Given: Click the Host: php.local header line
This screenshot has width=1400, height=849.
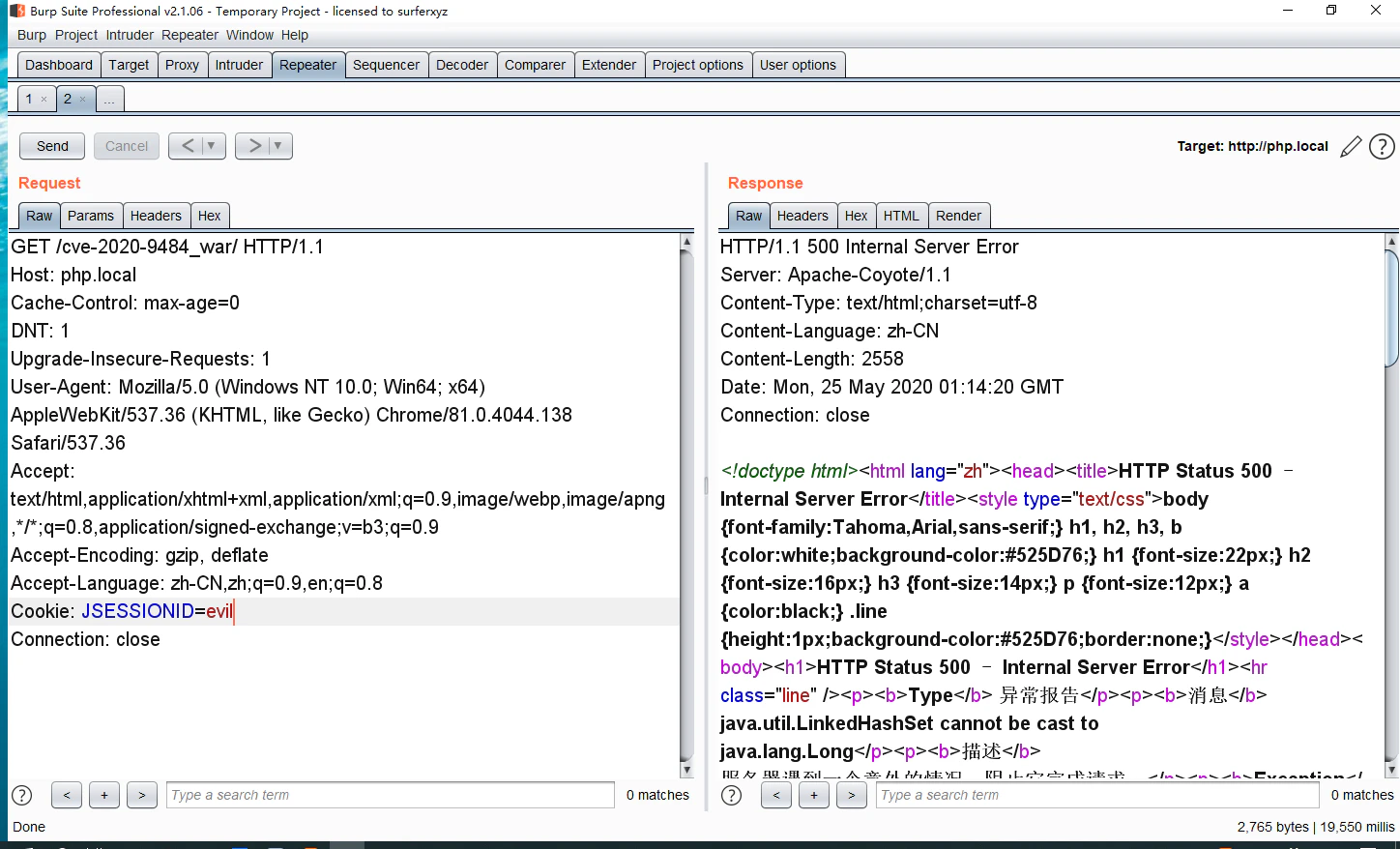Looking at the screenshot, I should tap(73, 275).
